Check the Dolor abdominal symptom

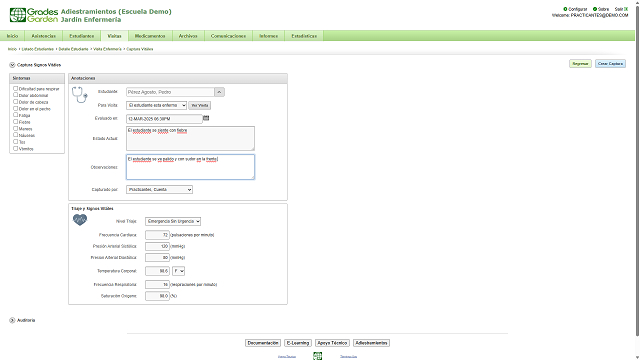tap(16, 95)
